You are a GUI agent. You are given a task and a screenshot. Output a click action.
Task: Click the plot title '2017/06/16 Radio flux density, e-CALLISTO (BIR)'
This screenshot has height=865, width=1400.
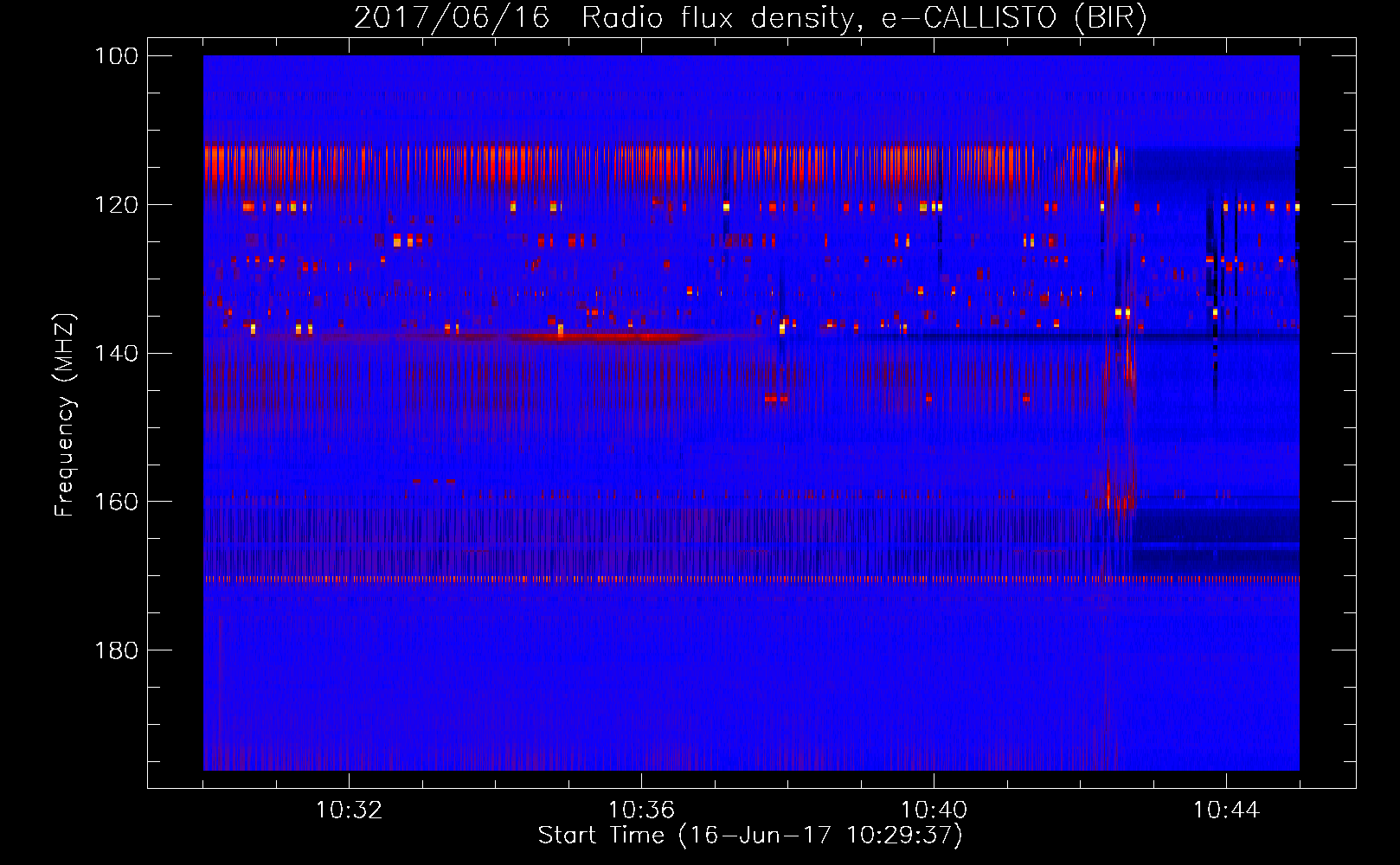point(750,18)
